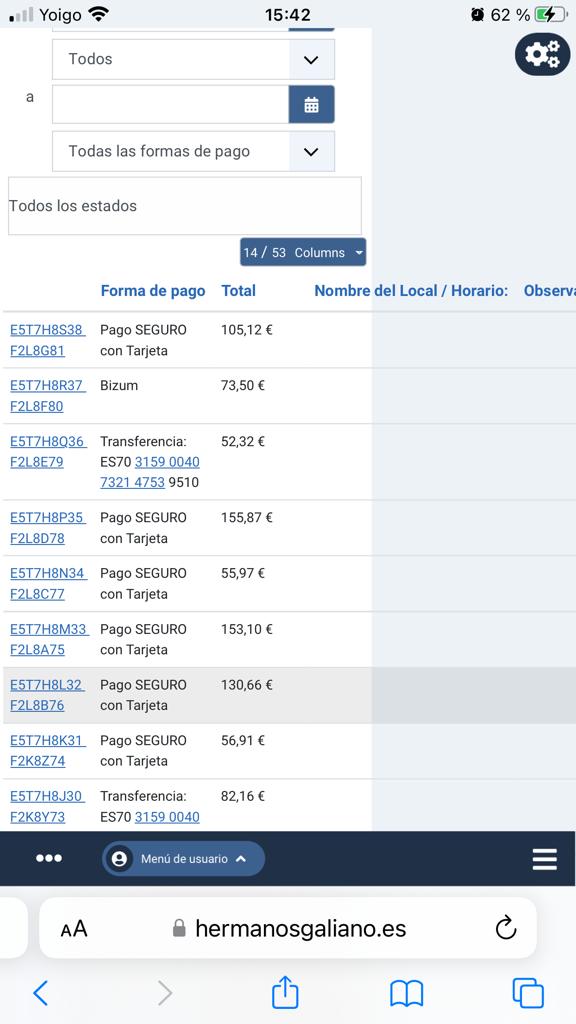This screenshot has height=1024, width=576.
Task: Open invoice link F2L8F80
Action: pos(37,406)
